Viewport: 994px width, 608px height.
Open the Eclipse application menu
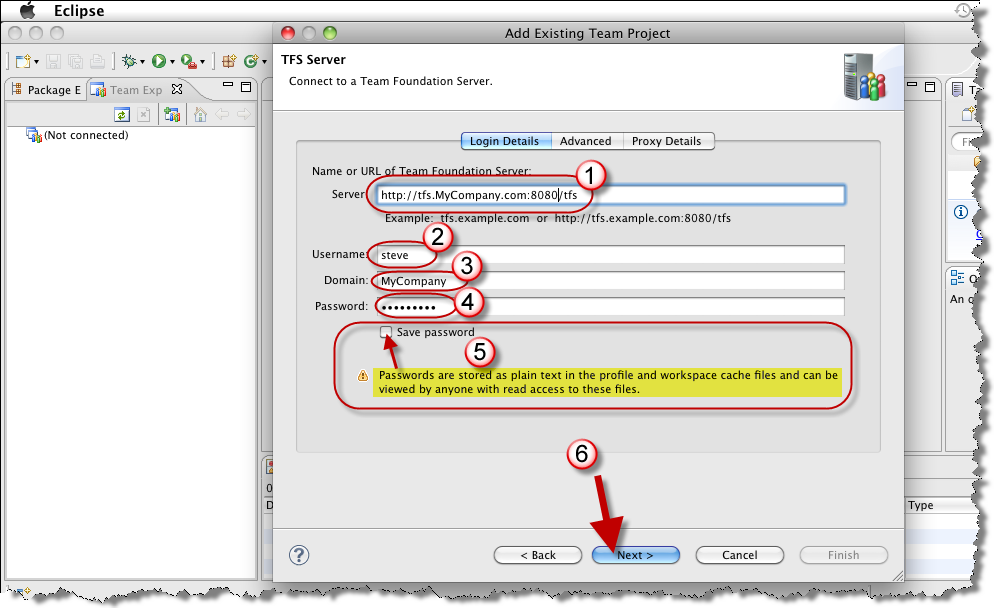[79, 11]
